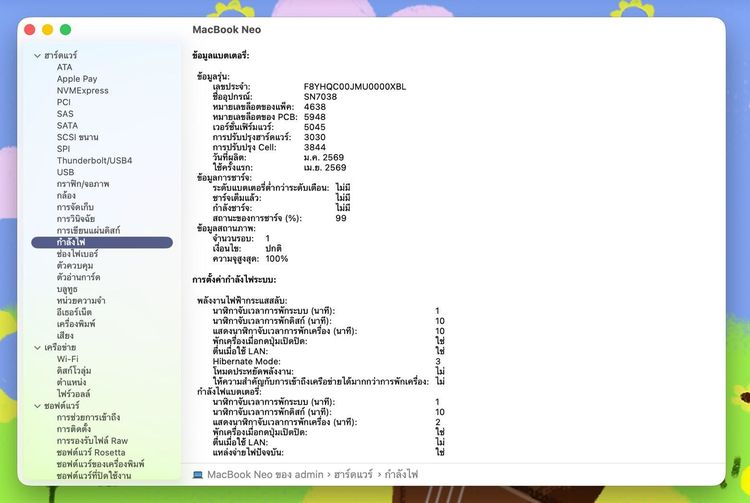Select เสียง in the sidebar
This screenshot has height=503, width=750.
(65, 336)
